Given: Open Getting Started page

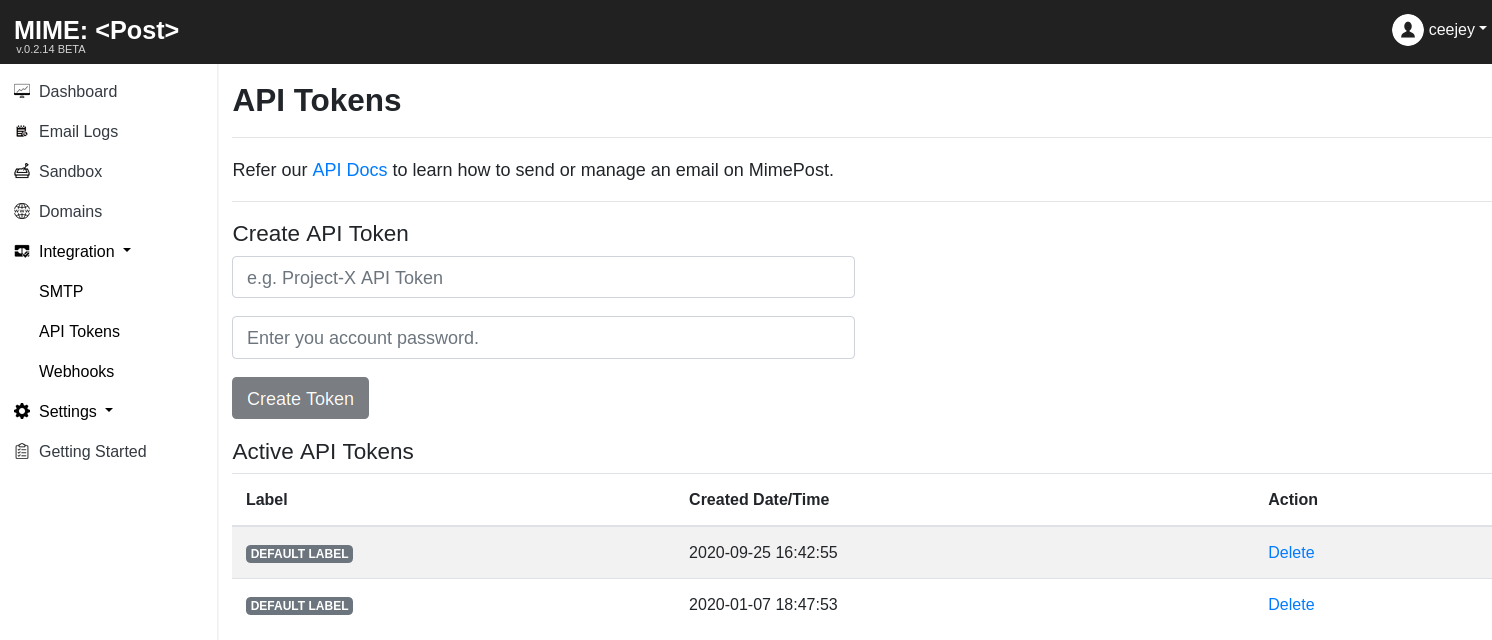Looking at the screenshot, I should click(x=93, y=451).
